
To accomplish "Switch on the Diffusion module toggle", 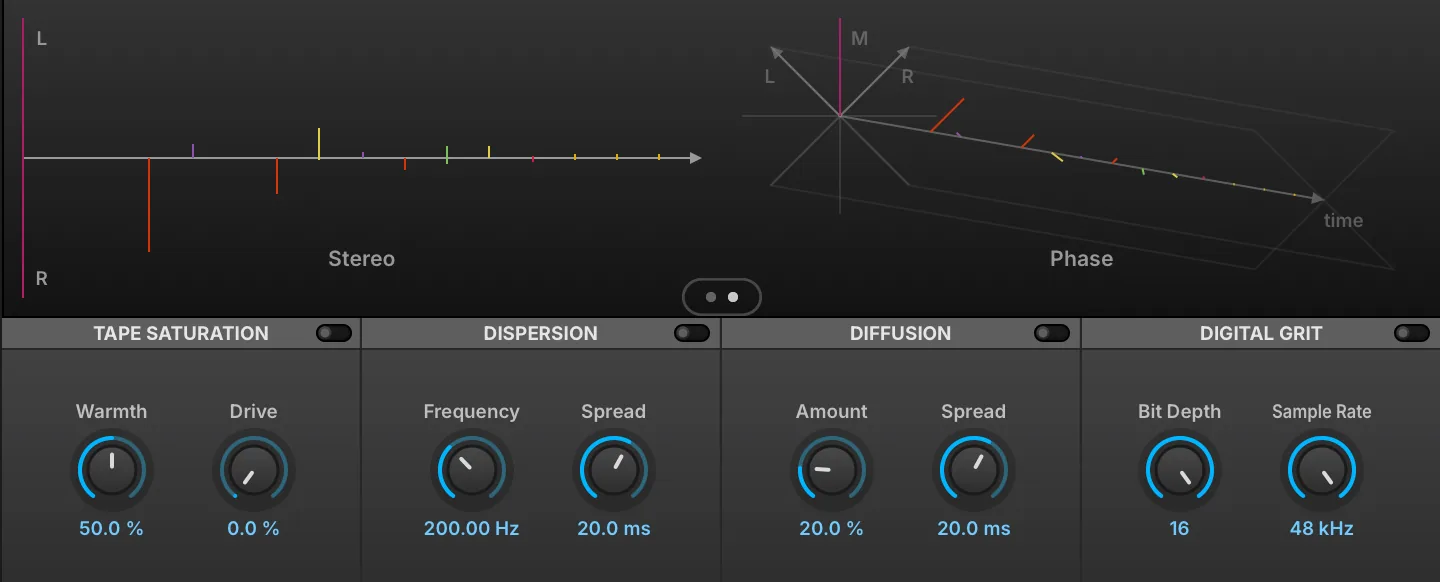I will (x=1052, y=333).
